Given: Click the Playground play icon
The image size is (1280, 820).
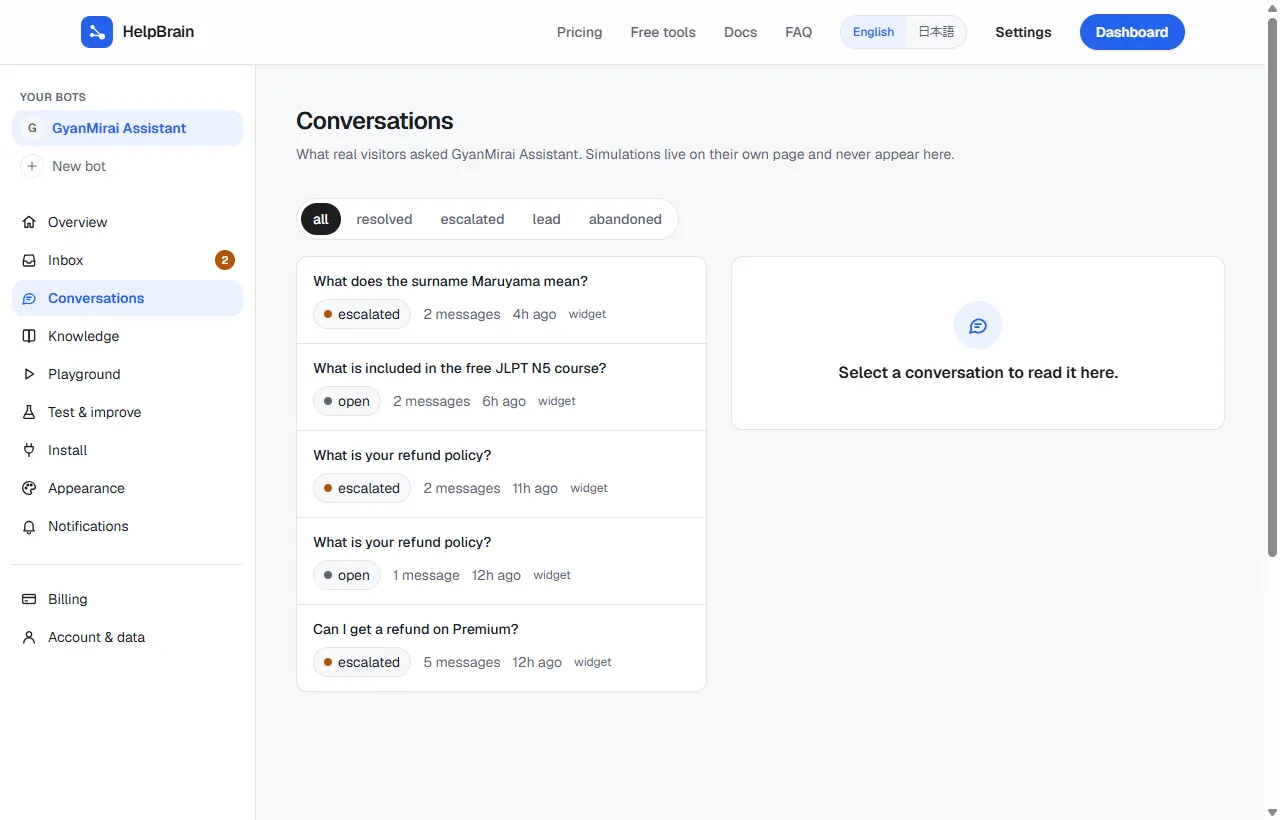Looking at the screenshot, I should tap(29, 374).
